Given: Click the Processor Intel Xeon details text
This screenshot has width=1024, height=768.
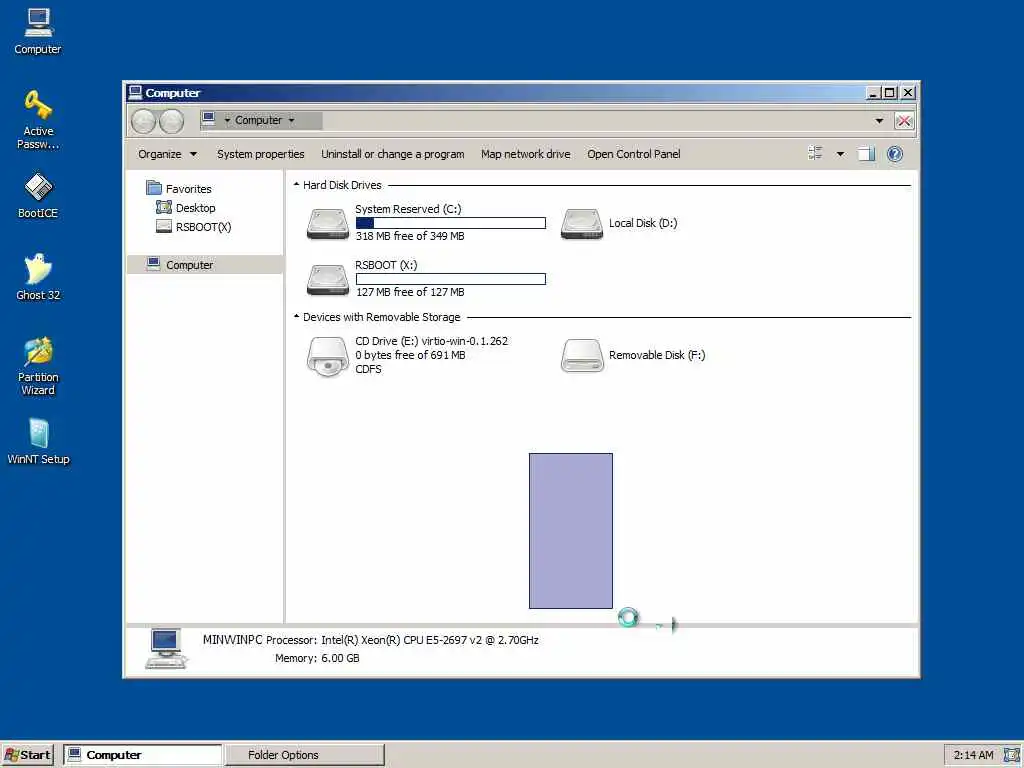Looking at the screenshot, I should [402, 640].
